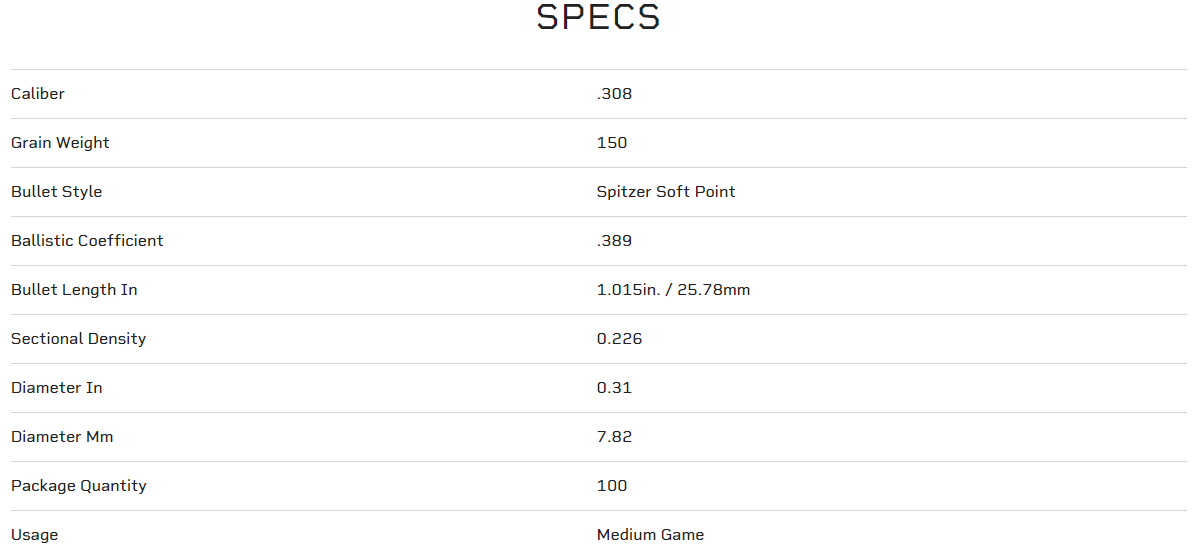Click the Sectional Density label
1203x558 pixels.
(78, 339)
